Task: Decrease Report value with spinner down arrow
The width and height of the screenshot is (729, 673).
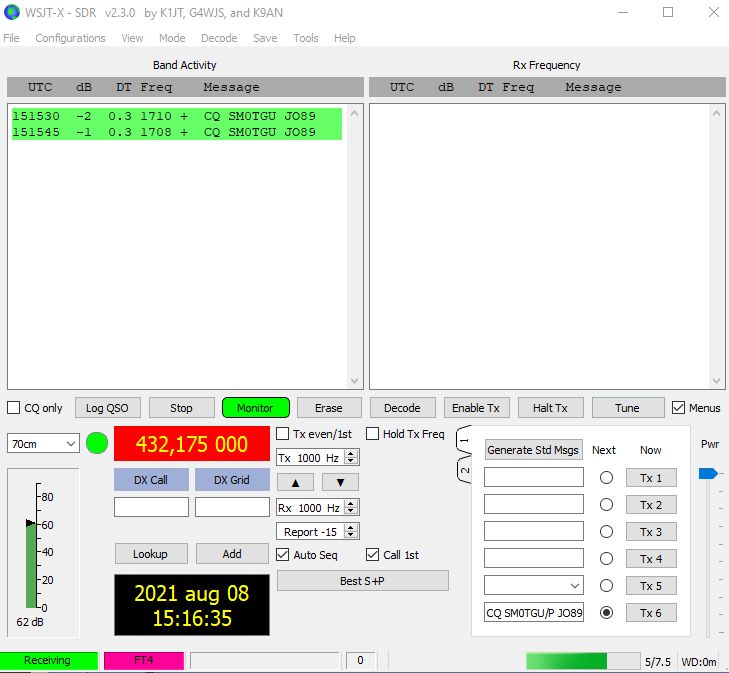Action: (x=351, y=535)
